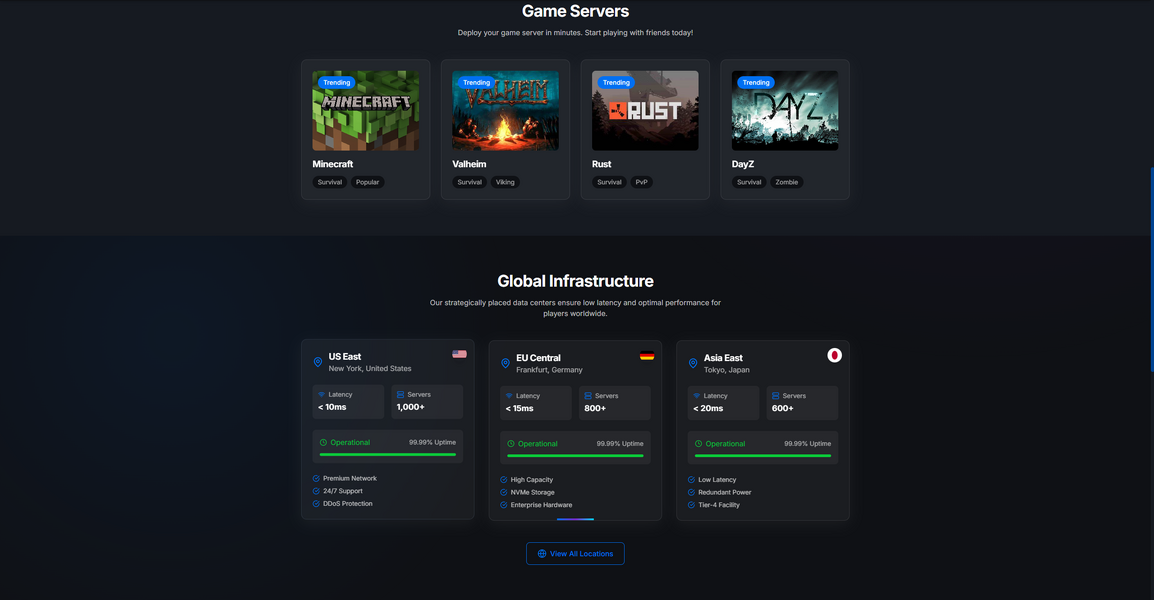Click the check icon beside Tier-4 Facility

(692, 505)
